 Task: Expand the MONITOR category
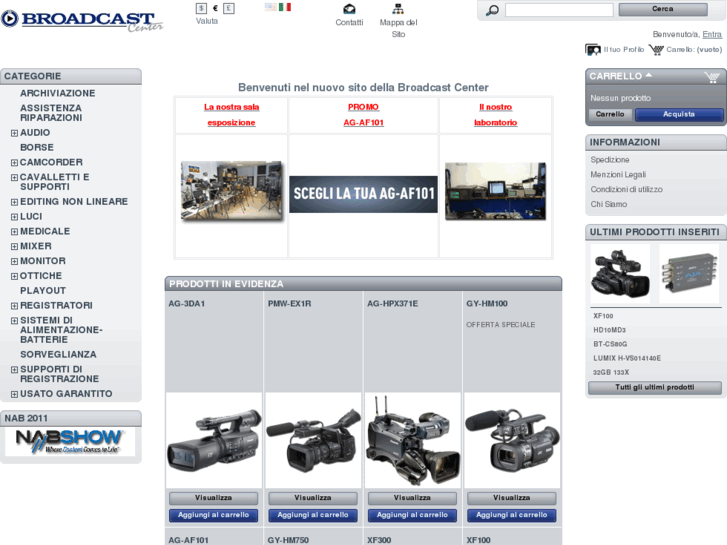click(x=14, y=262)
